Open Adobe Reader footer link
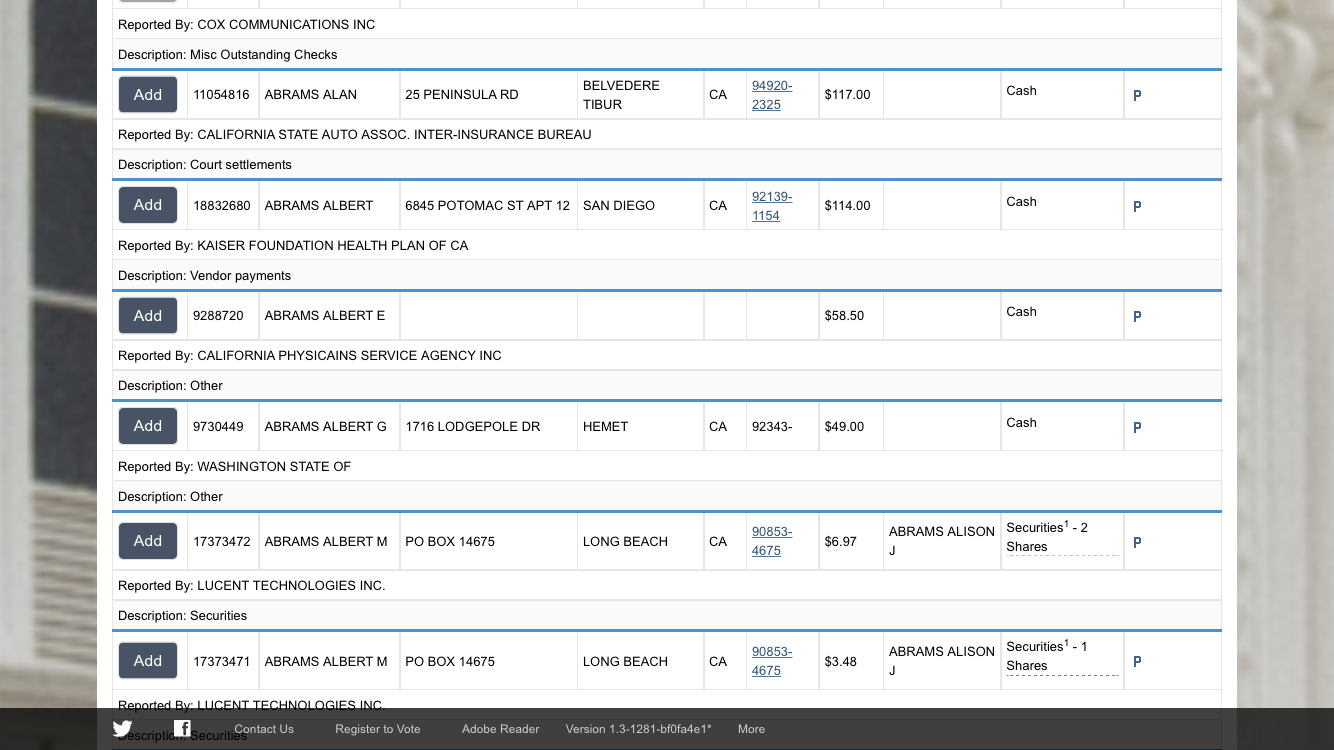1334x750 pixels. tap(500, 729)
